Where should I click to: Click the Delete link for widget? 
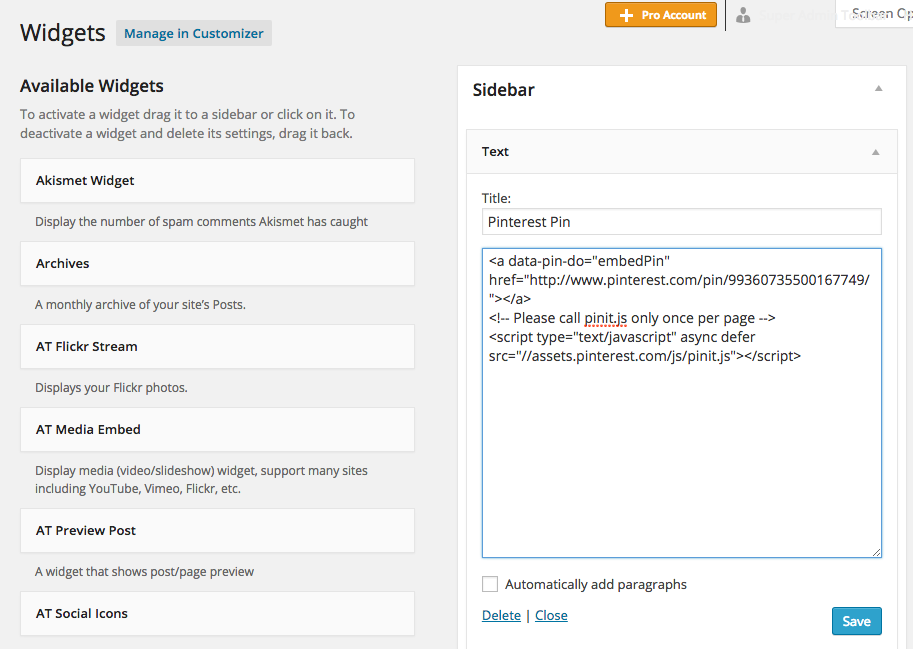(501, 615)
